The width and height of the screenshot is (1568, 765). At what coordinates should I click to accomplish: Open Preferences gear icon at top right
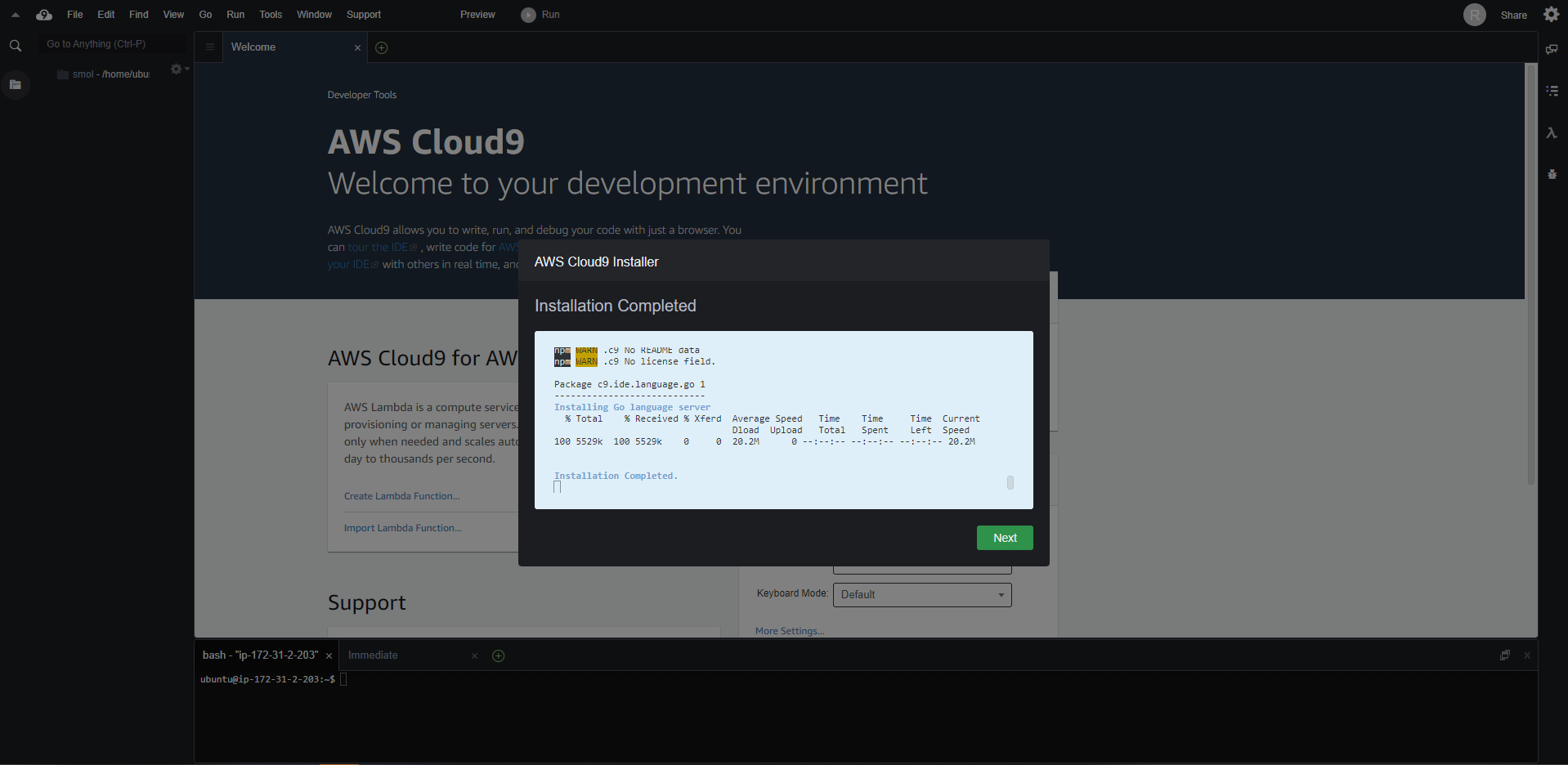click(1551, 15)
